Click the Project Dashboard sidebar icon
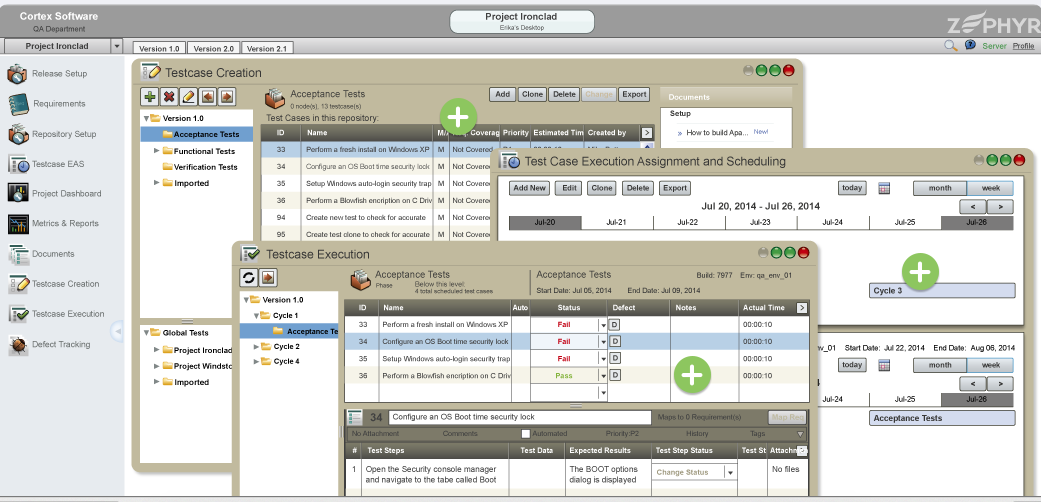The width and height of the screenshot is (1041, 502). click(18, 194)
